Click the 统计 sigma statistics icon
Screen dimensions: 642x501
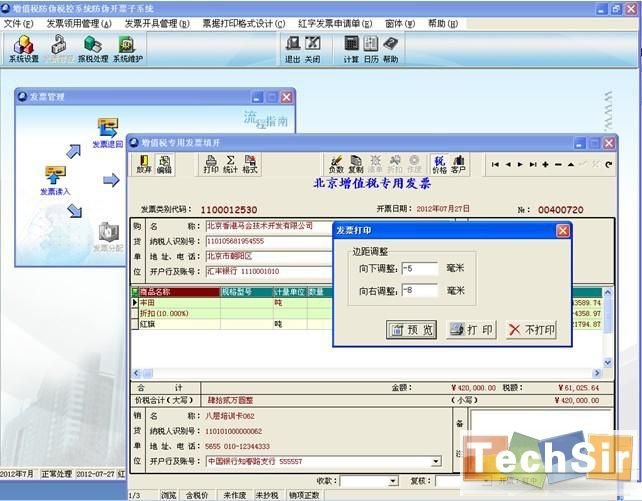pos(231,164)
